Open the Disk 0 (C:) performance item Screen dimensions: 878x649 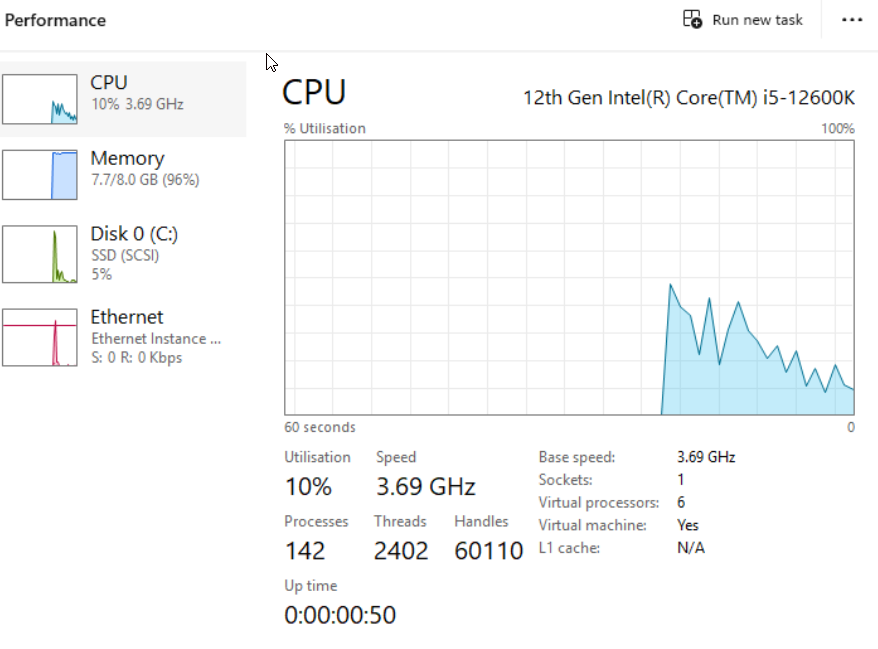(123, 254)
